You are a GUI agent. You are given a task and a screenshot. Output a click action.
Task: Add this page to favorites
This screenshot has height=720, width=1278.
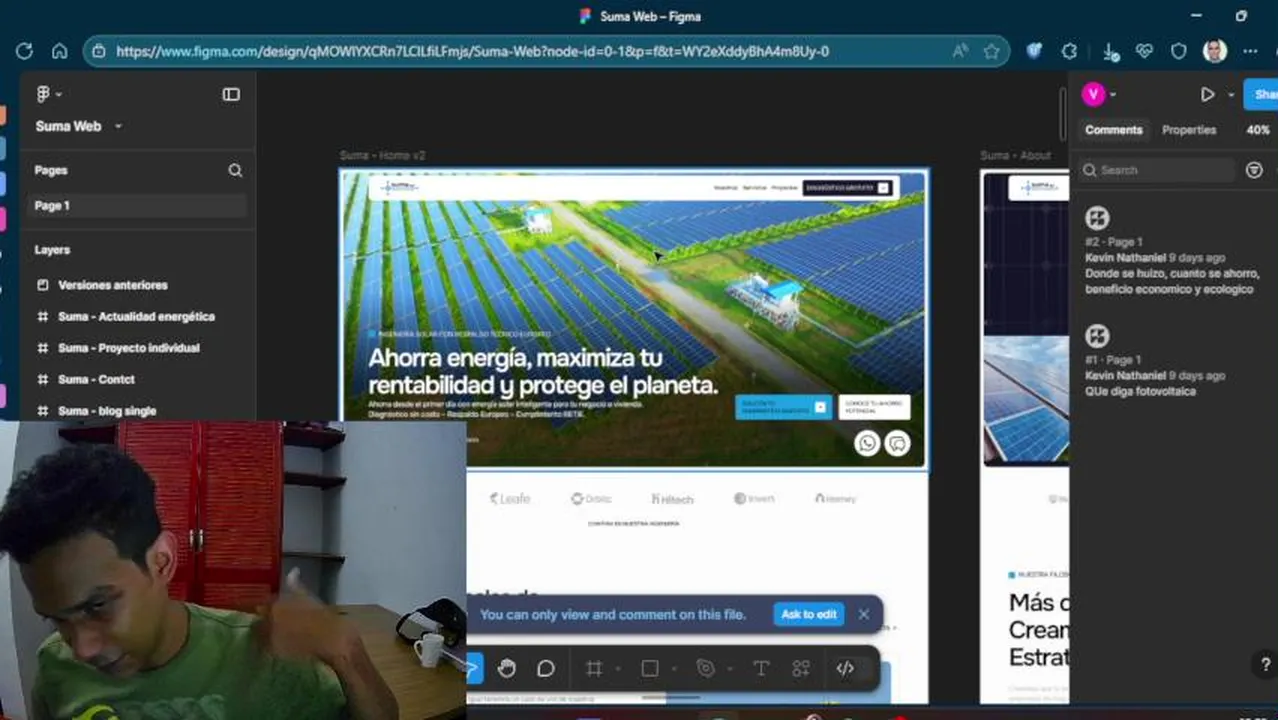point(992,51)
